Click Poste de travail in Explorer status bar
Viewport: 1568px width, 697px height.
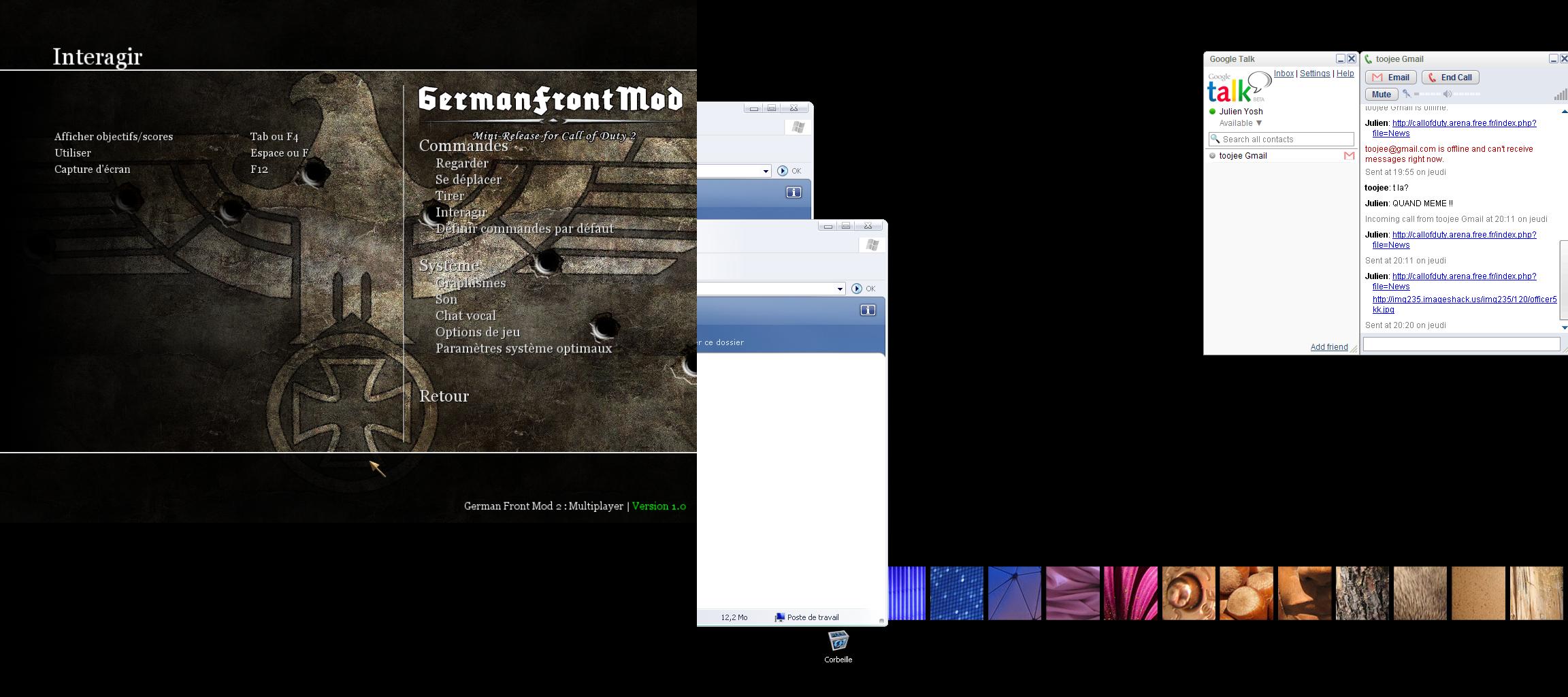(x=806, y=617)
